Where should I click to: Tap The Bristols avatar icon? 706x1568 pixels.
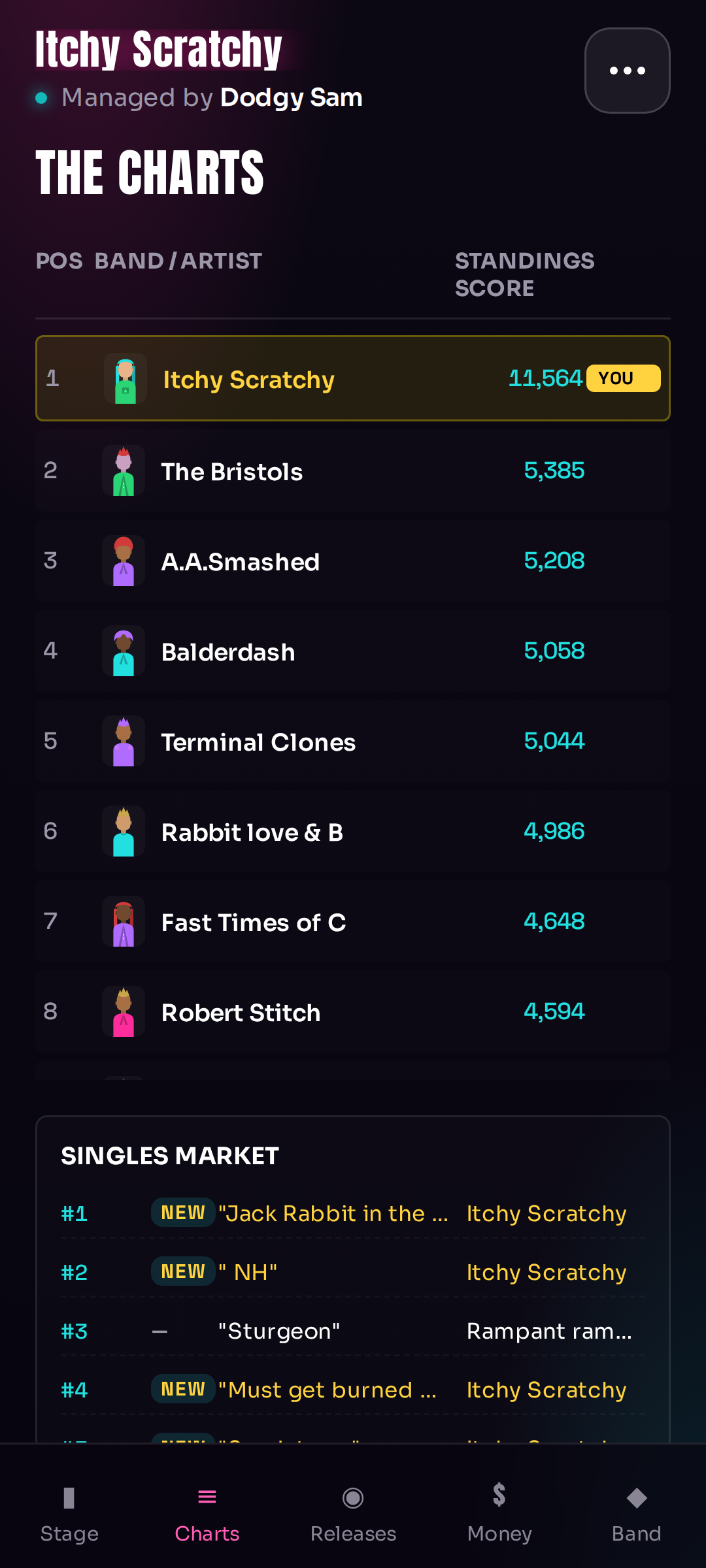(x=124, y=470)
